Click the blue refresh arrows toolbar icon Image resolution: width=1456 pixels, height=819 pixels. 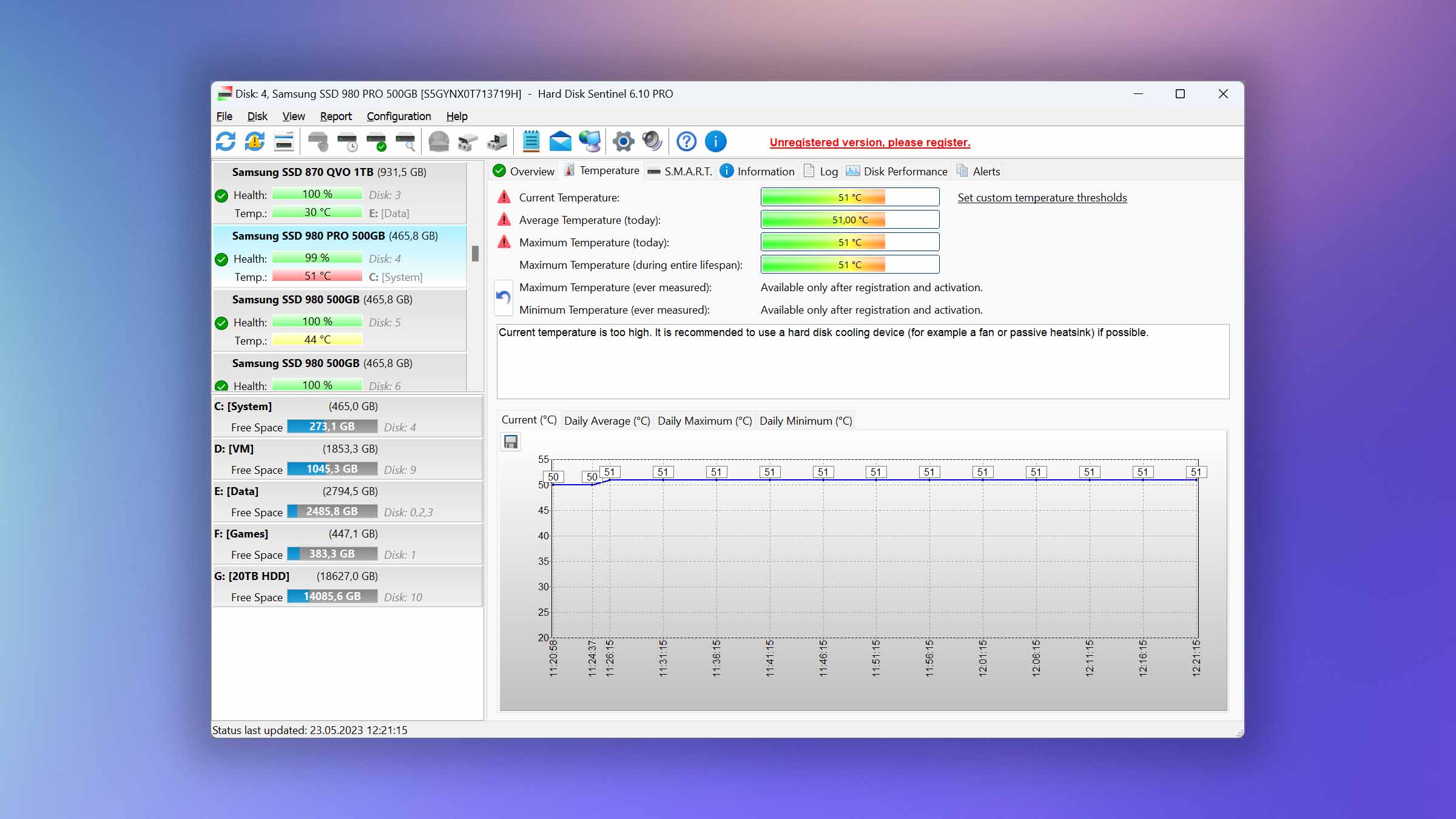226,142
